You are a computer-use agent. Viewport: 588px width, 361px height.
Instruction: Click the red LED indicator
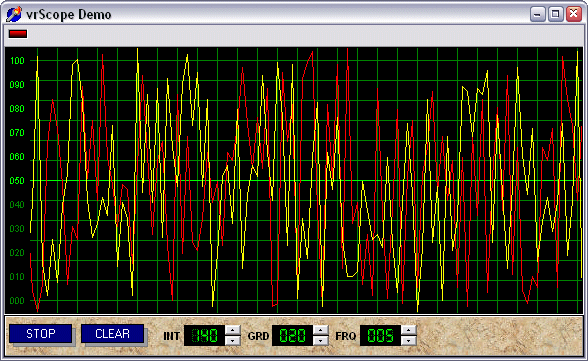[18, 34]
